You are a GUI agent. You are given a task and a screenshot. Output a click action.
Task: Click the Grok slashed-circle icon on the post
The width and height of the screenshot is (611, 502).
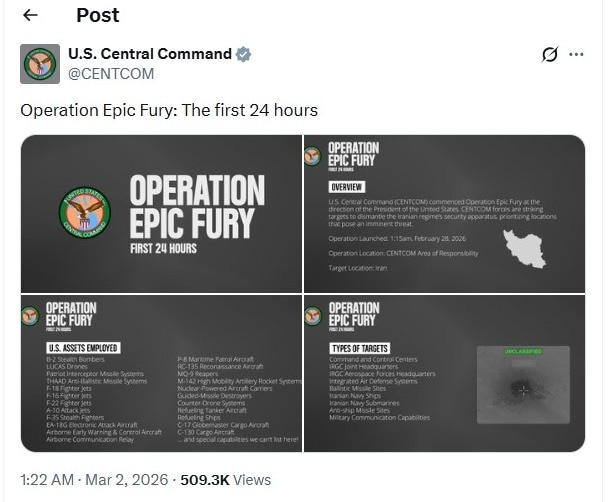[549, 55]
